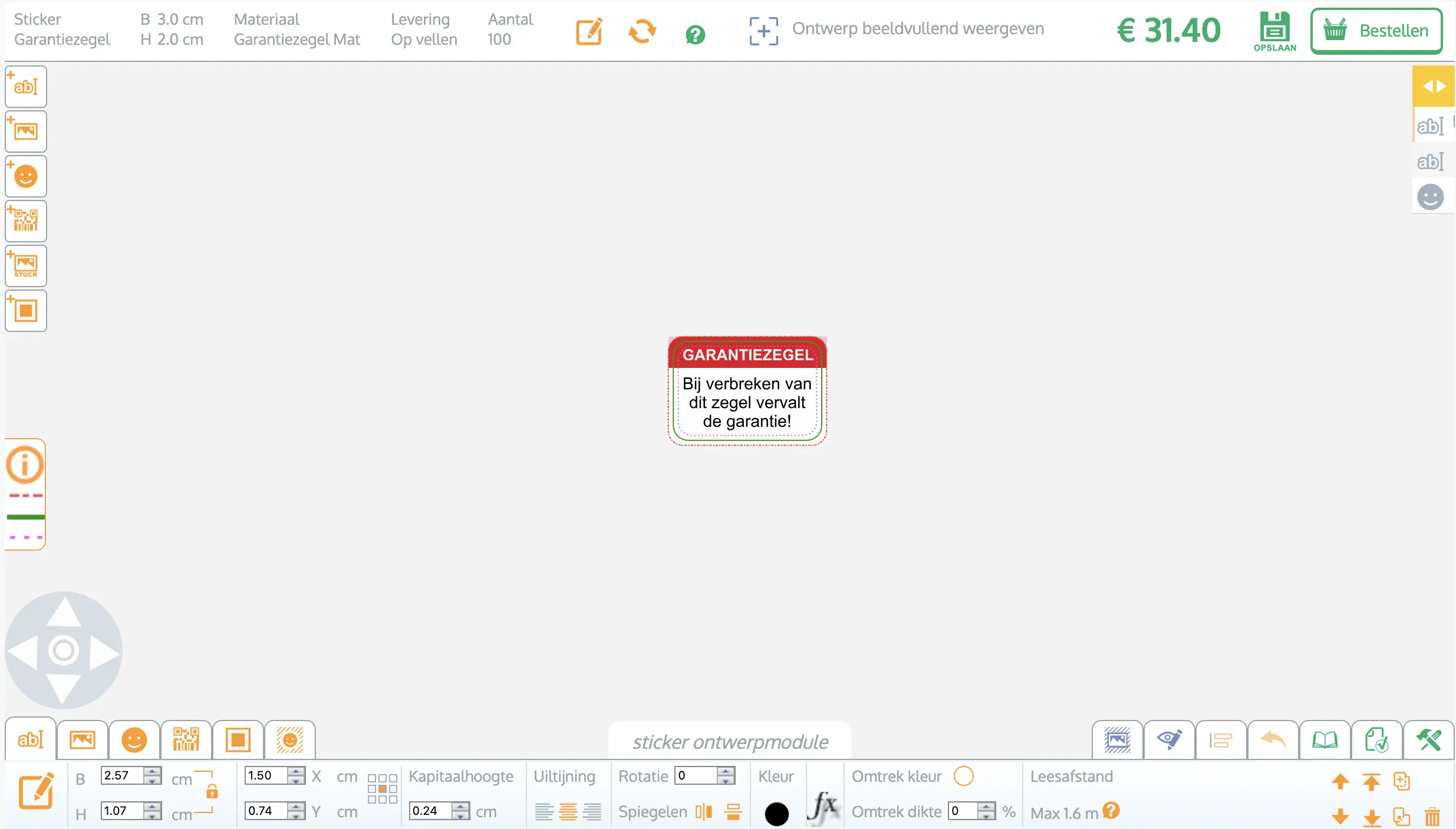Open the hammer and tools icon
This screenshot has width=1456, height=829.
[1429, 740]
